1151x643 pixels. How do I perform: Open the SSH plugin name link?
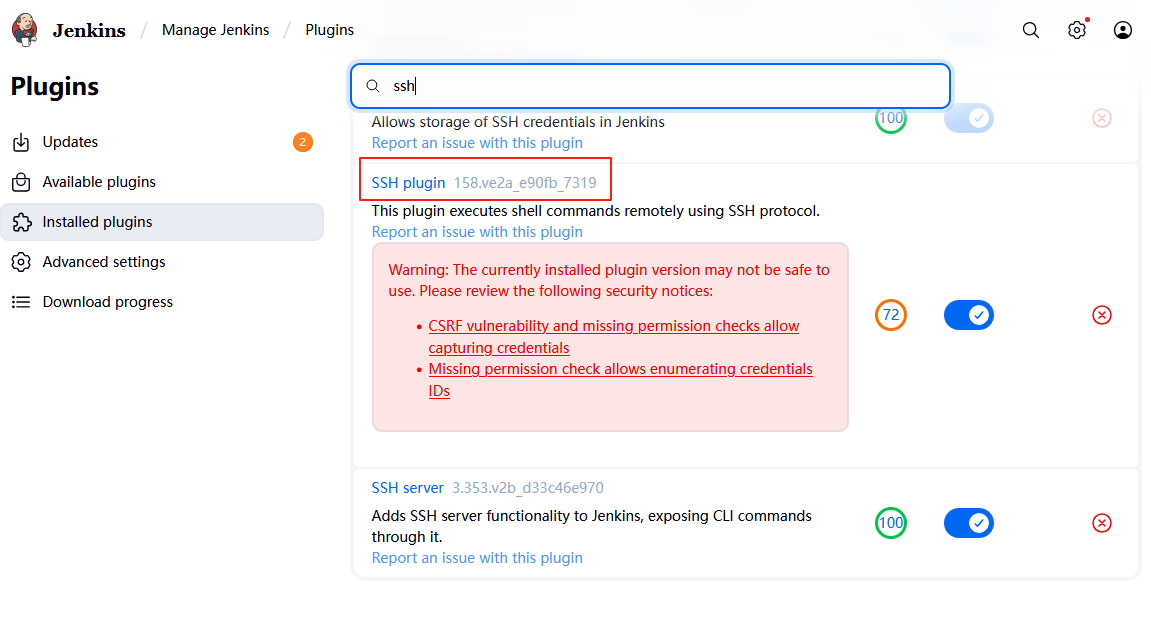tap(408, 183)
